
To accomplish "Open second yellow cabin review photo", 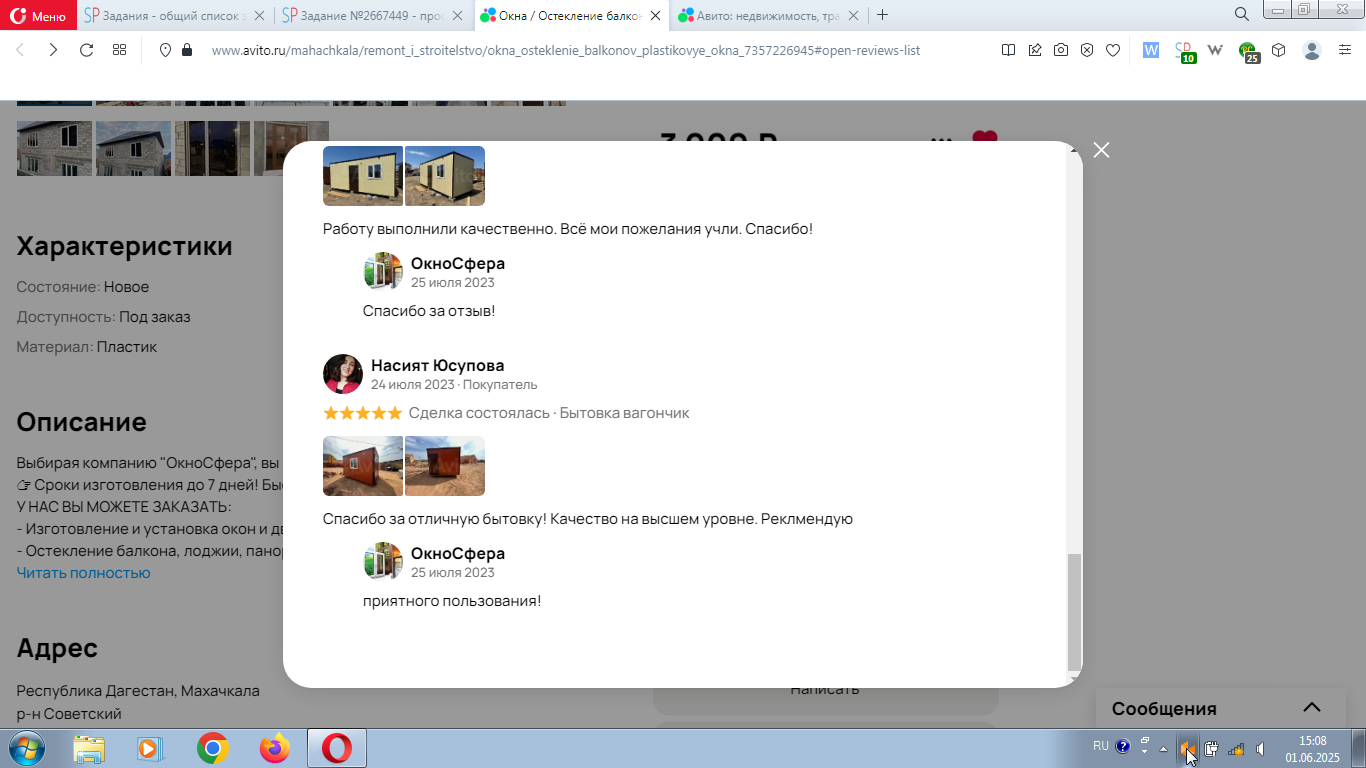I will pyautogui.click(x=445, y=176).
